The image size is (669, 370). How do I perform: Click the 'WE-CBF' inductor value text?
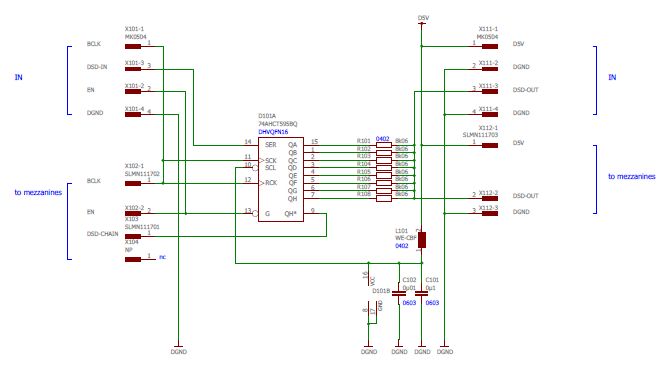click(x=405, y=238)
